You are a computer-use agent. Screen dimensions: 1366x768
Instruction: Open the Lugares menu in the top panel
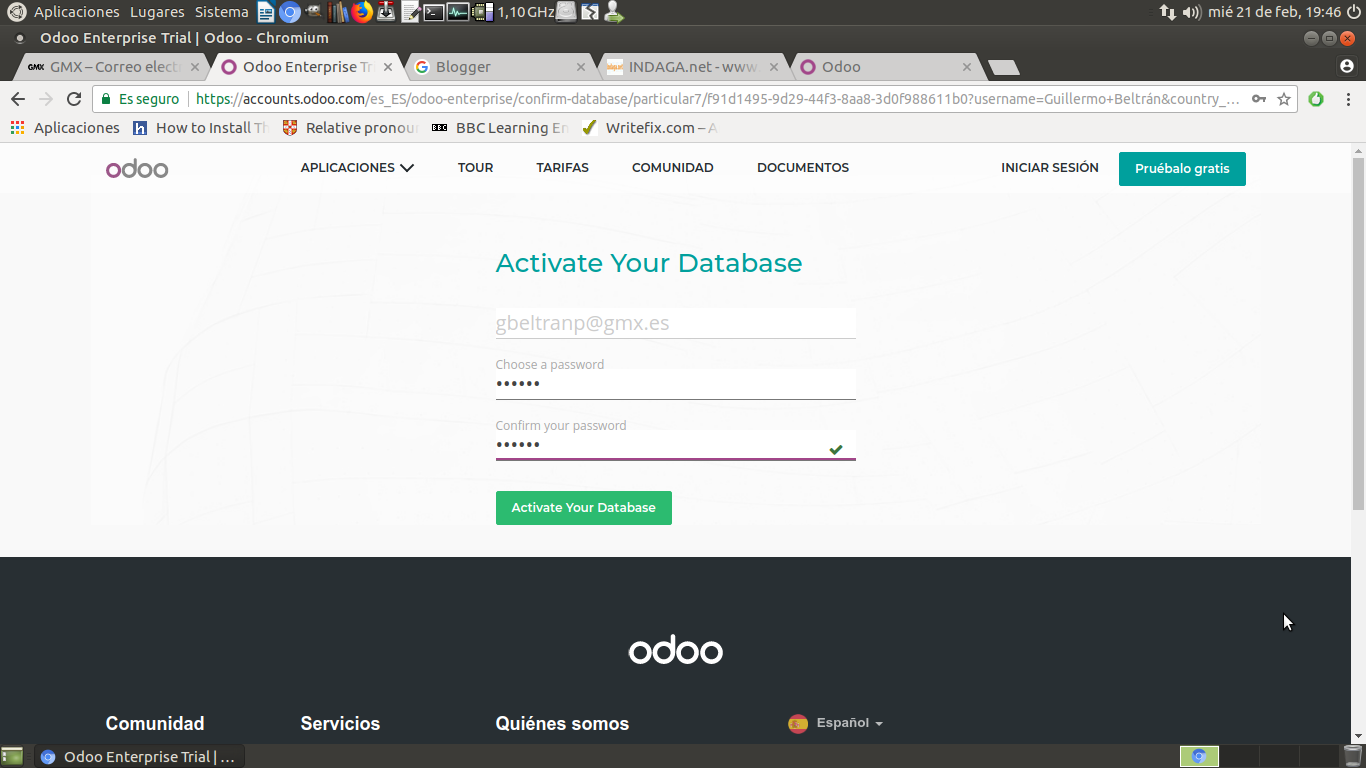point(157,12)
